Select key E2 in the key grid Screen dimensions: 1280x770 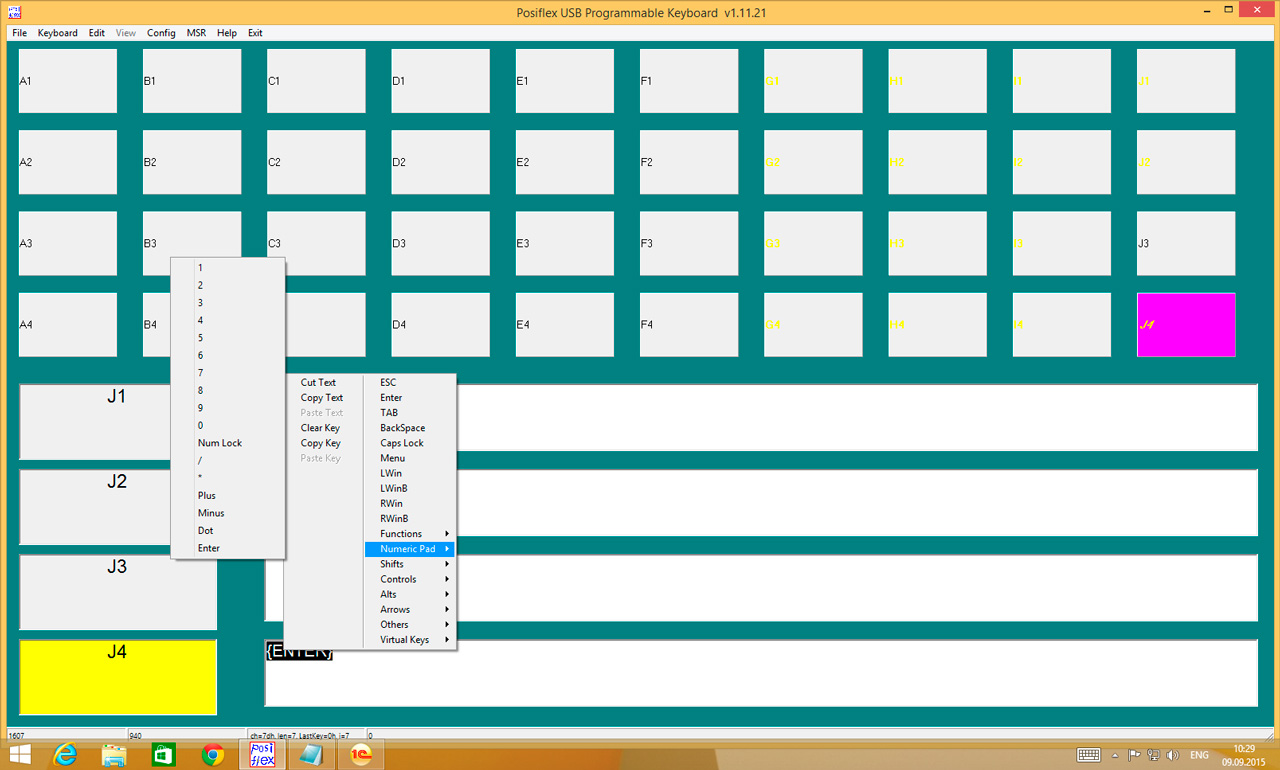pos(565,162)
